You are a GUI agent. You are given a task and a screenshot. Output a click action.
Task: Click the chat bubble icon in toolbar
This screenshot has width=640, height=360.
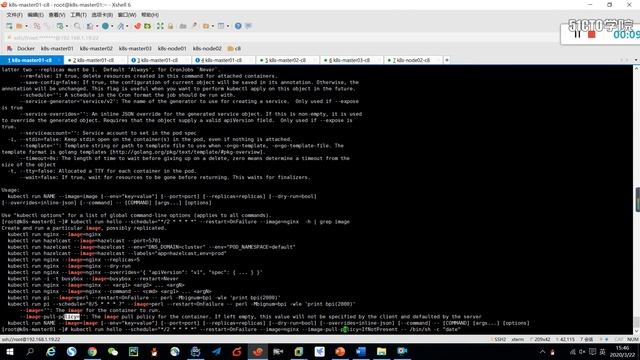(248, 26)
